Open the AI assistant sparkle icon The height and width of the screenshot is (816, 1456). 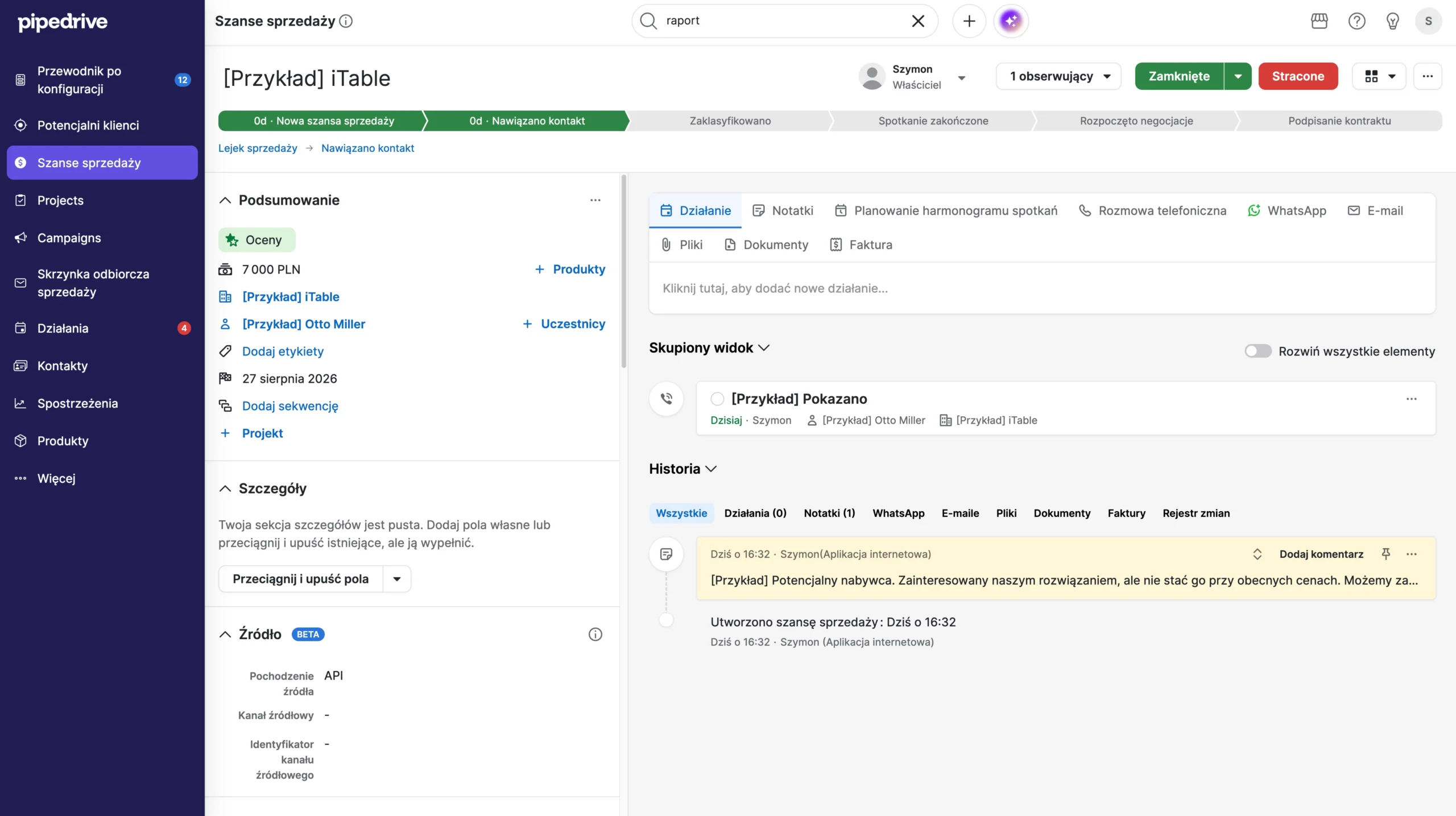[1011, 21]
